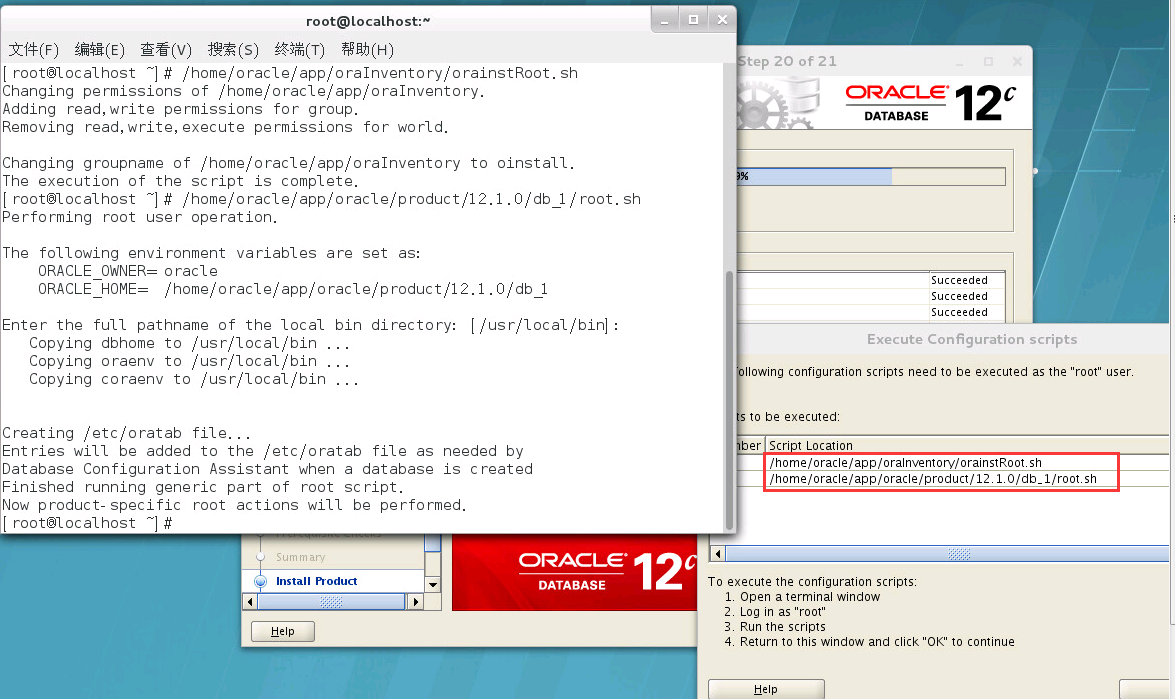Open the 帮助(H) menu in terminal
1175x699 pixels.
[x=367, y=49]
